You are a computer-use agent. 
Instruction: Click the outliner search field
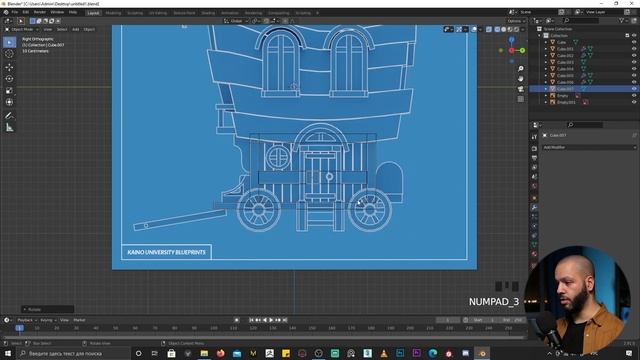coord(581,20)
